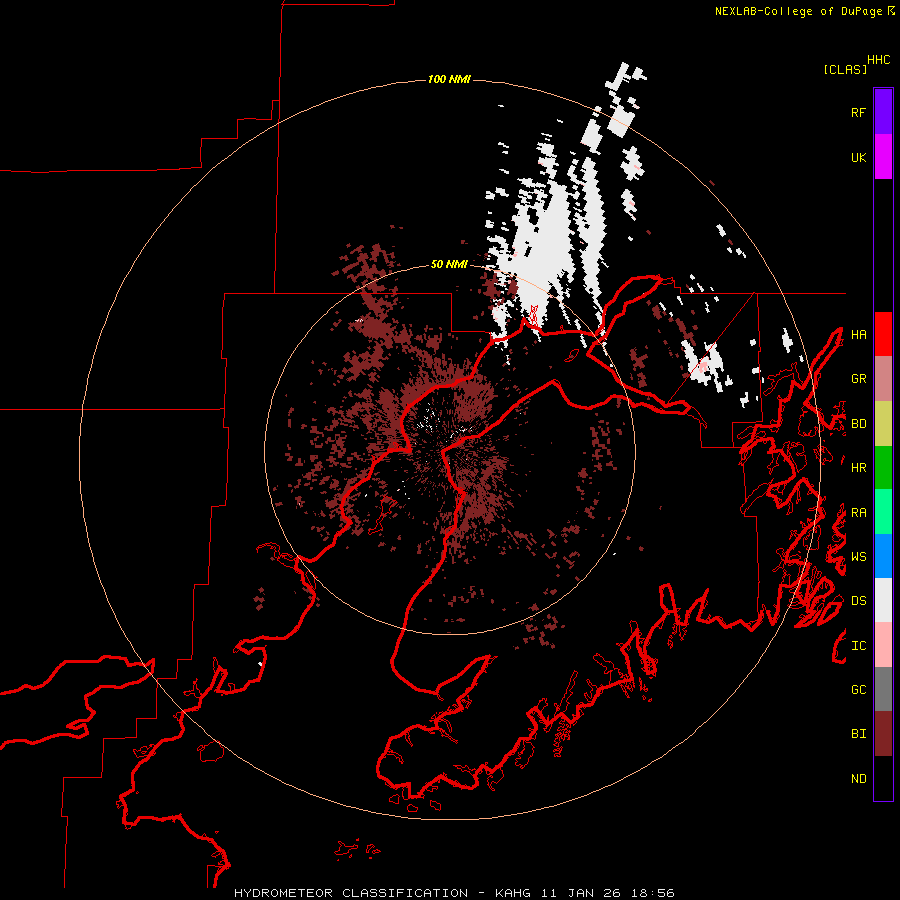900x900 pixels.
Task: Click the RA legend label
Action: [858, 513]
